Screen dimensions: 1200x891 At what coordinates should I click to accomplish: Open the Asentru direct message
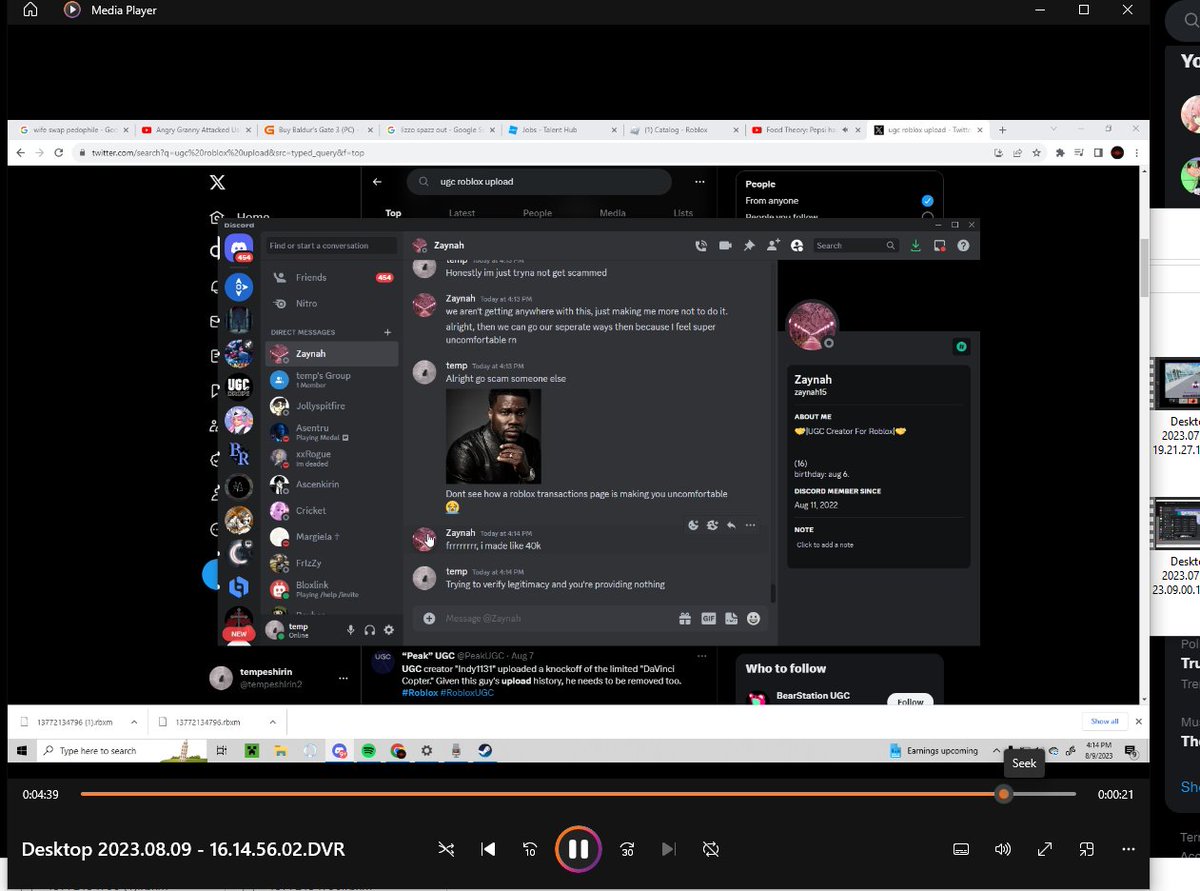tap(331, 432)
